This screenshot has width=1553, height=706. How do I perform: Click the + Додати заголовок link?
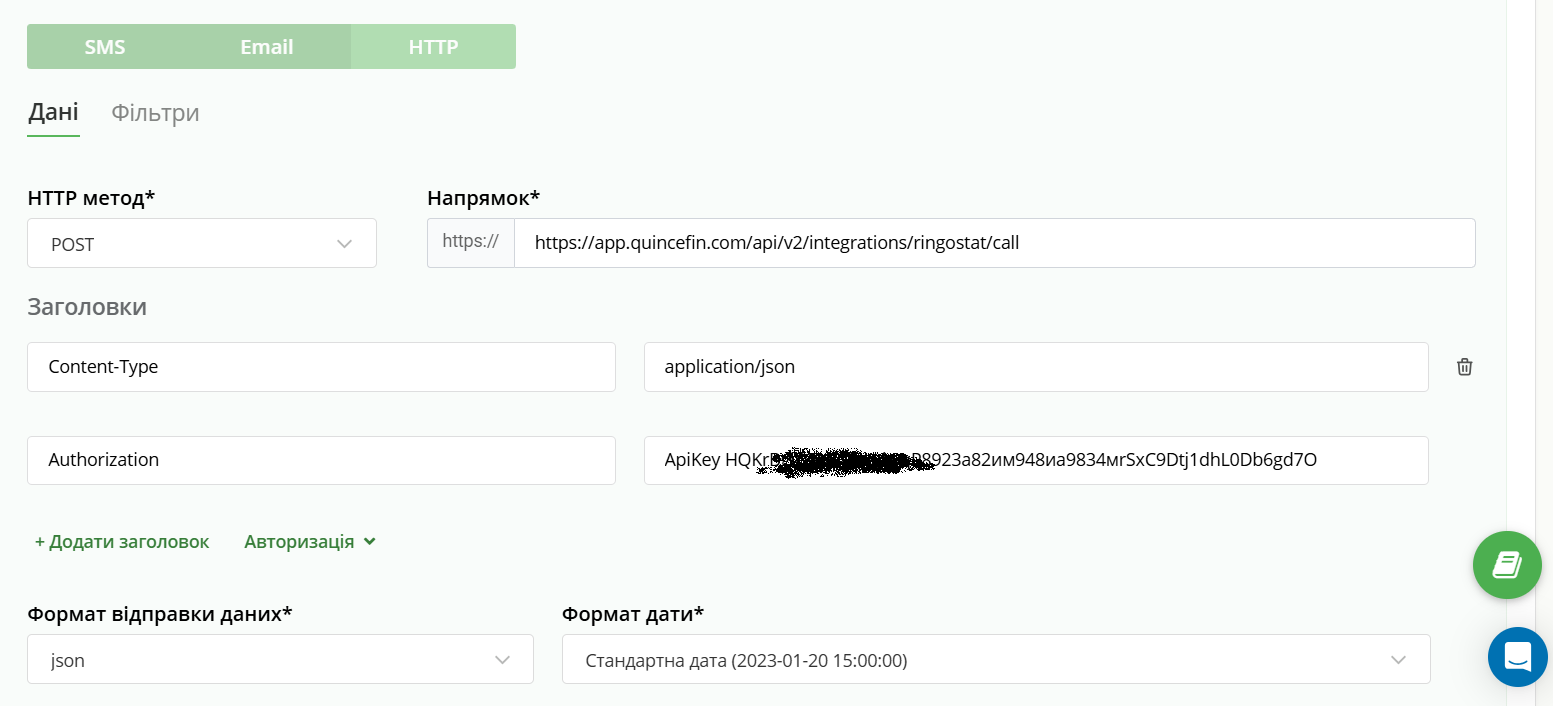click(x=122, y=542)
